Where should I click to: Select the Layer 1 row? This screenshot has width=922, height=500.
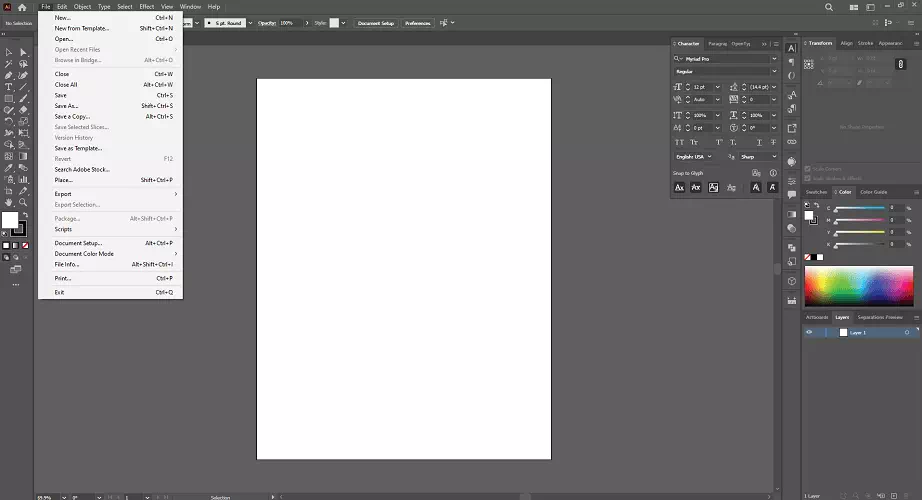click(x=861, y=332)
